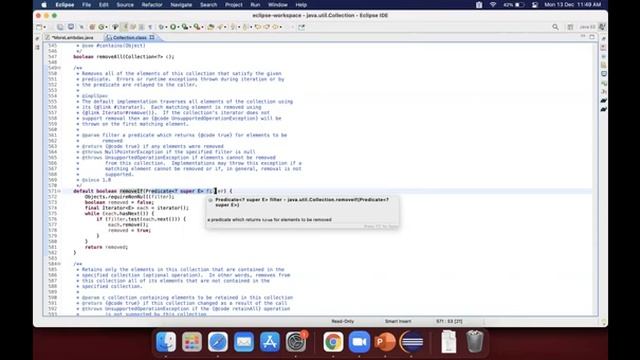Click the Wi-Fi icon in the macOS menu bar
This screenshot has height=360, width=640.
coord(493,5)
